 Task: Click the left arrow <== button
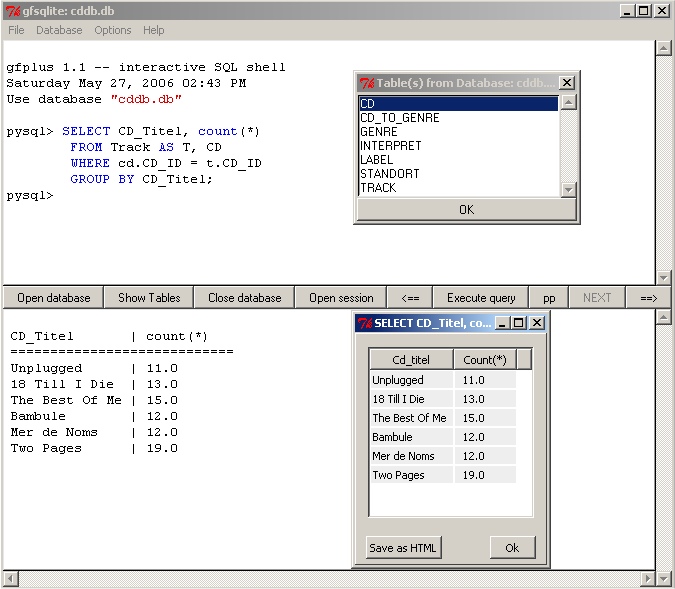click(410, 297)
